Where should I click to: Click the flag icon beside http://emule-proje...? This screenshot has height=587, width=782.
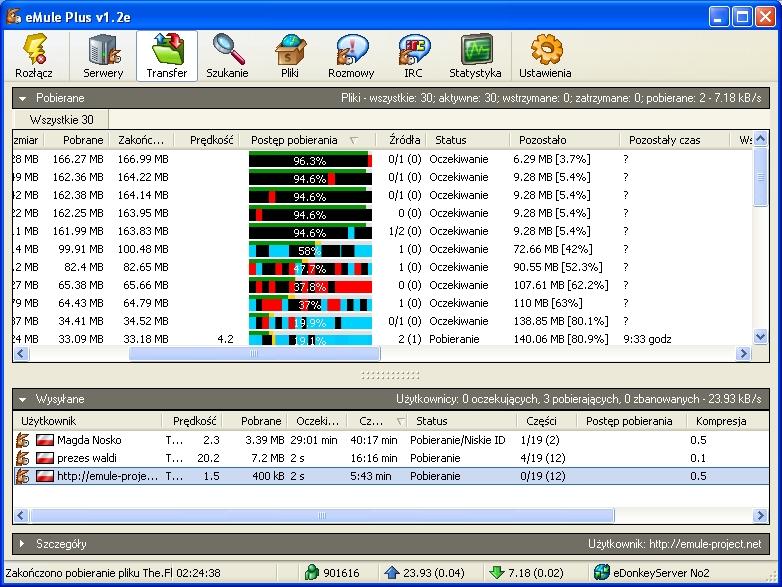tap(44, 476)
